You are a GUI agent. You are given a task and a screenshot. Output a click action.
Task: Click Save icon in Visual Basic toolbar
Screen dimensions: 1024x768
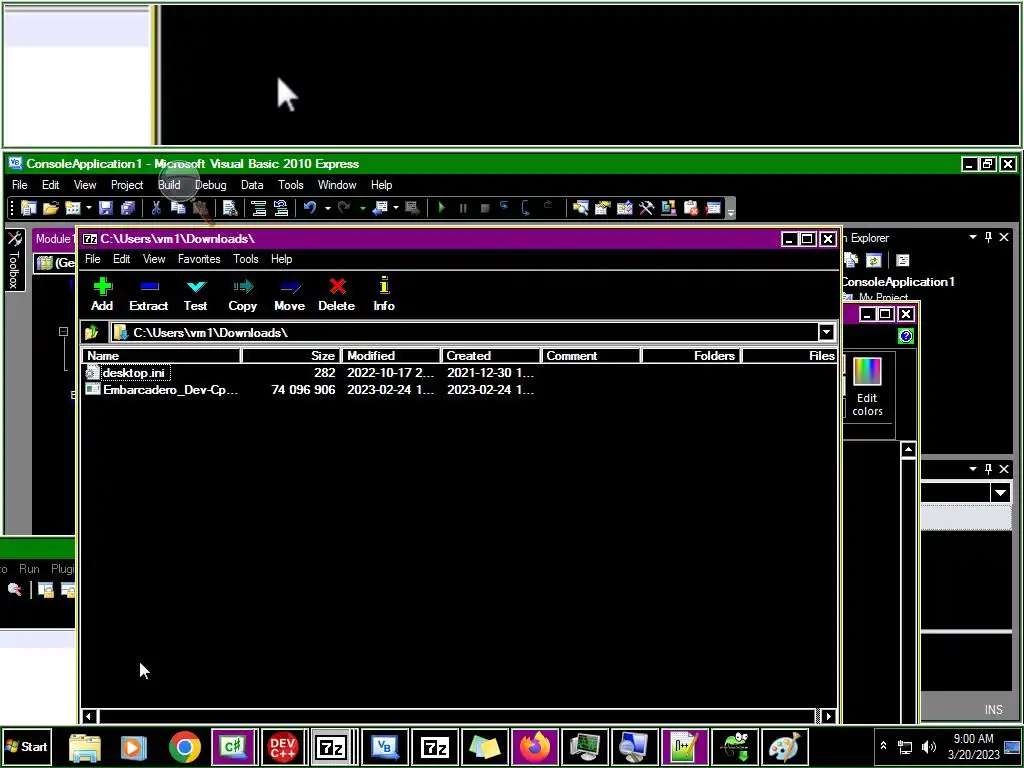(106, 208)
